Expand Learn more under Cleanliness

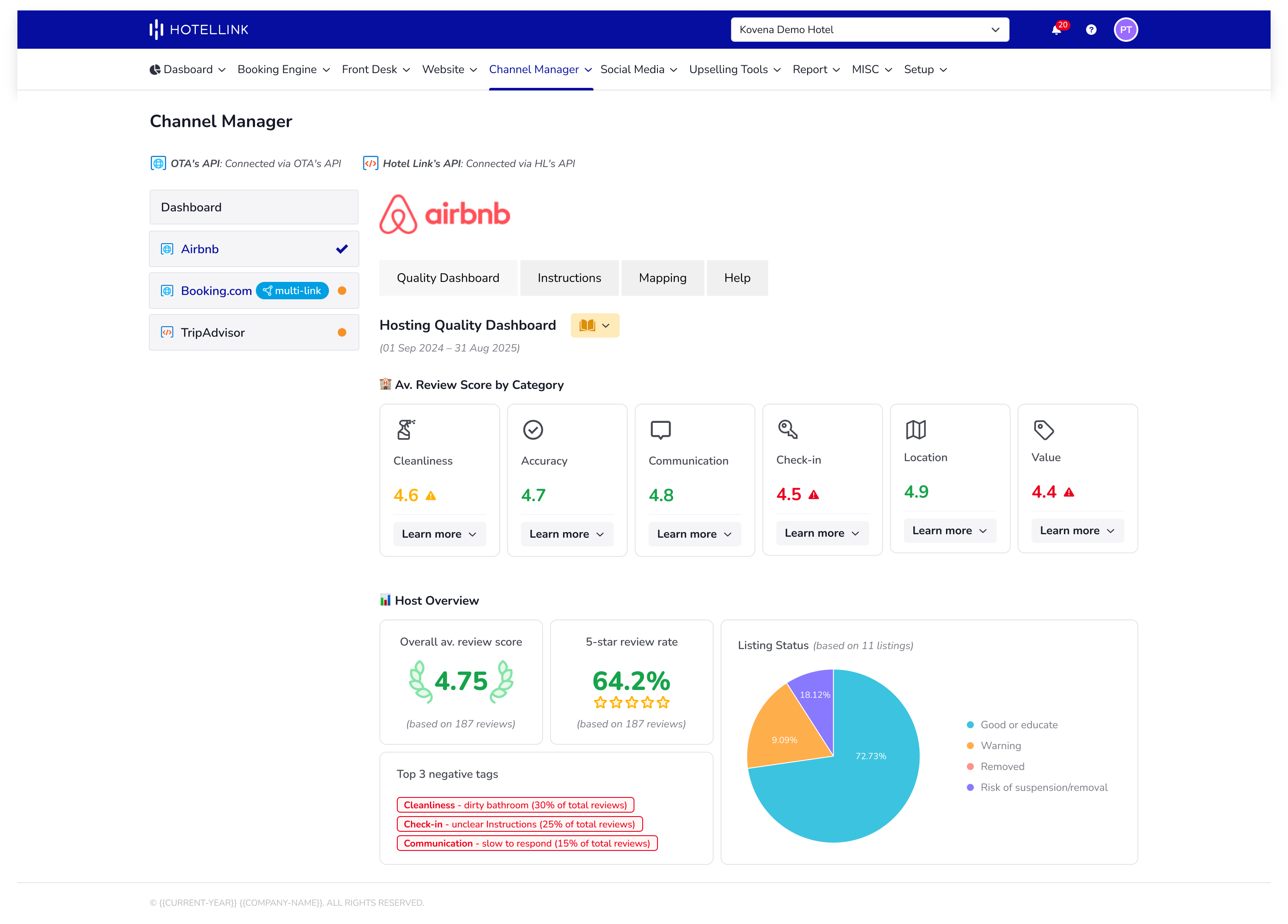439,534
